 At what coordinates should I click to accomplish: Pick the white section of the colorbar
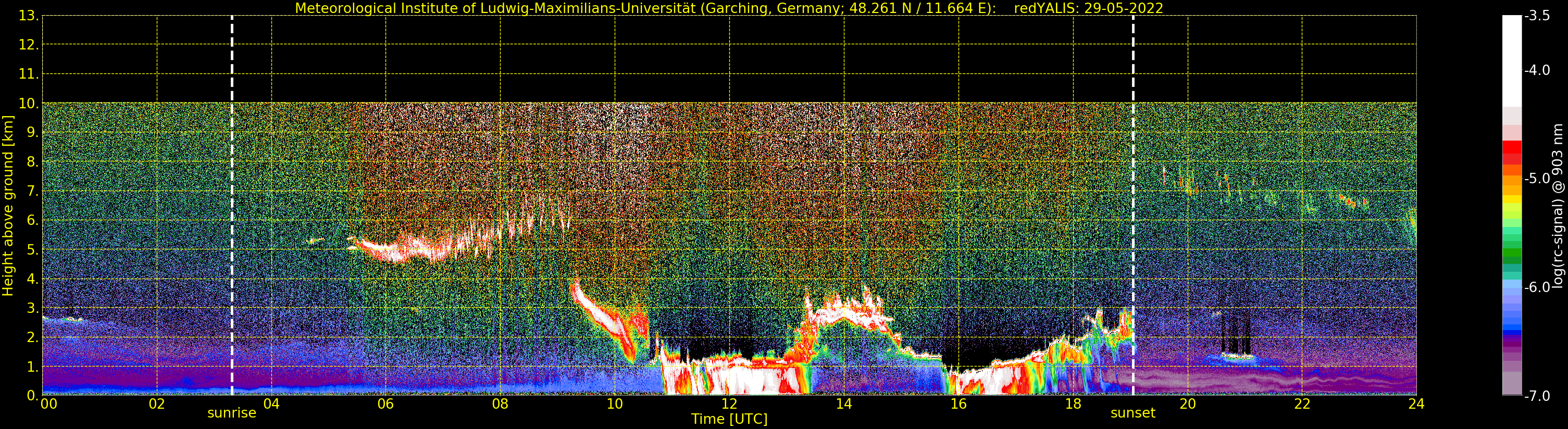pyautogui.click(x=1512, y=61)
